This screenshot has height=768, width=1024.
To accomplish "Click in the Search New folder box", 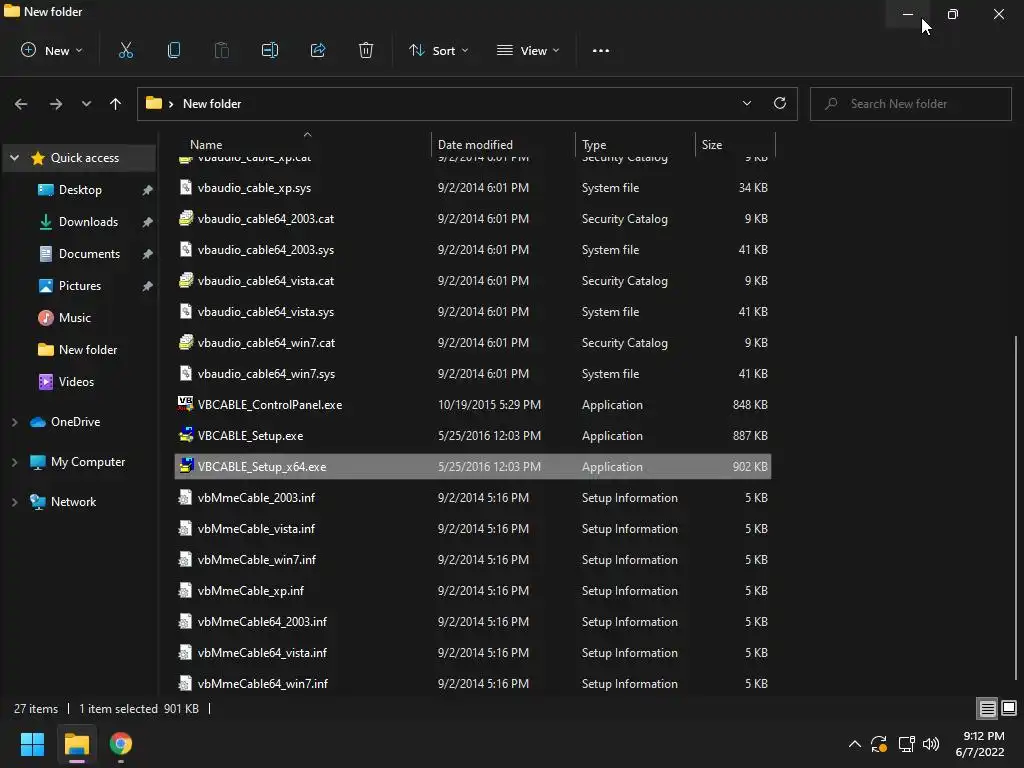I will tap(910, 104).
